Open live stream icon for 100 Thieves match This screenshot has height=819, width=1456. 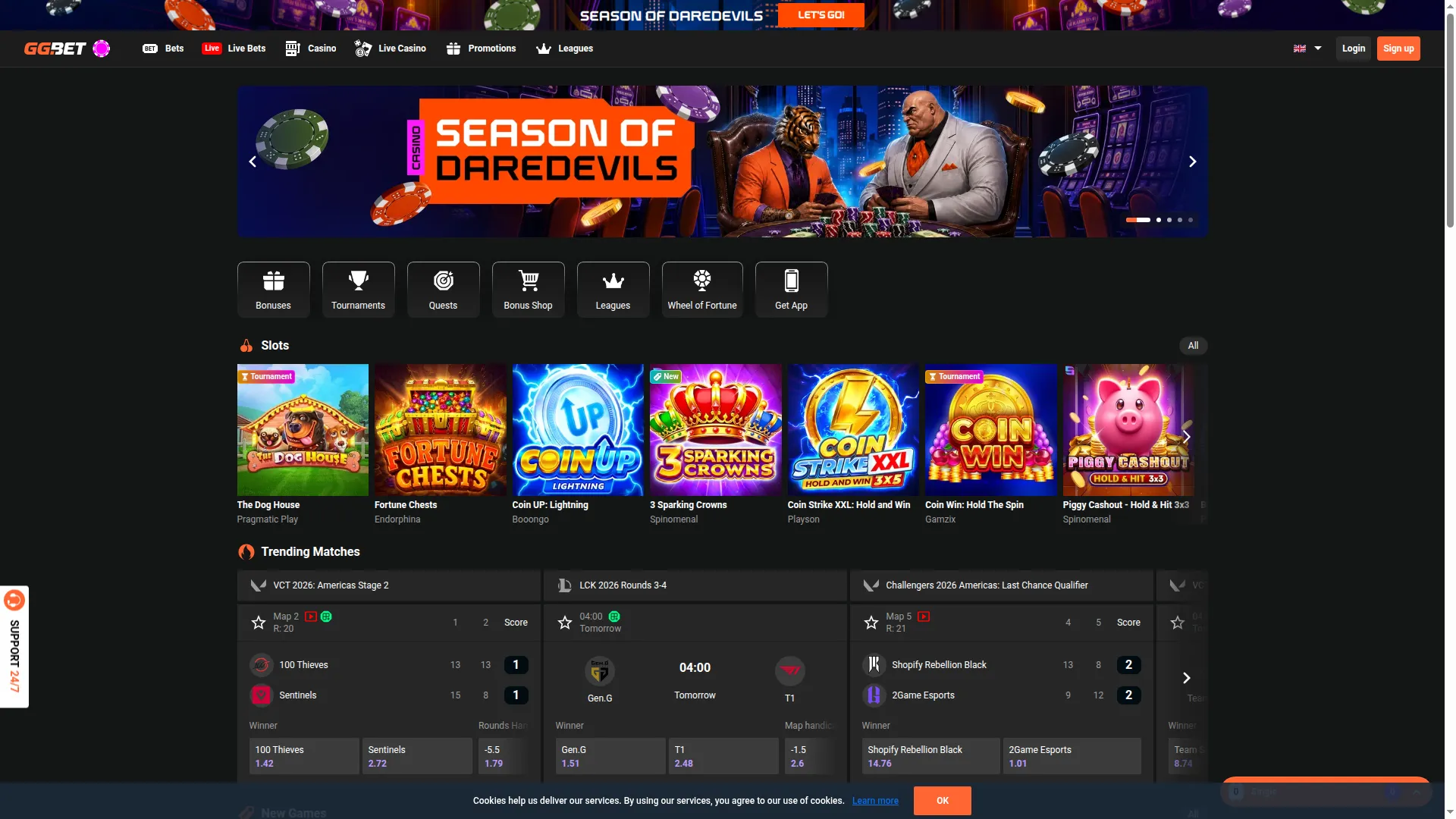(x=311, y=617)
